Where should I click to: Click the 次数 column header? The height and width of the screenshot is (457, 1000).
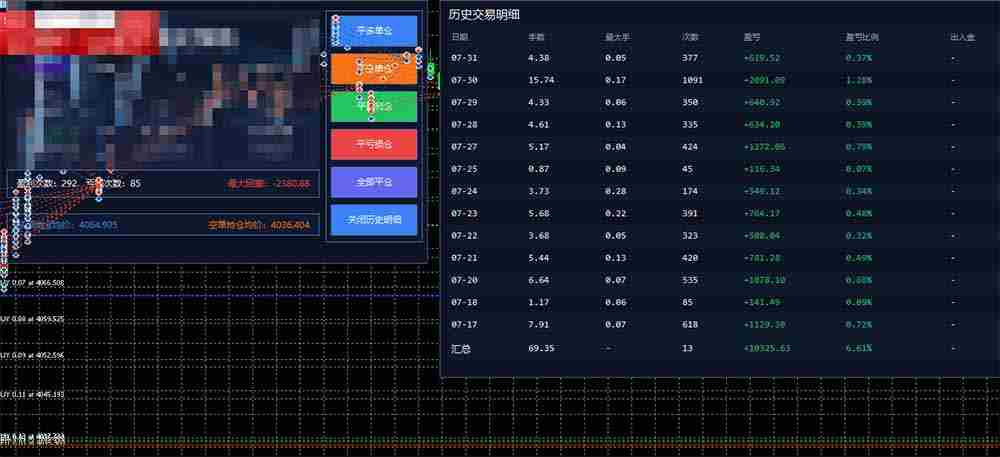pos(690,37)
